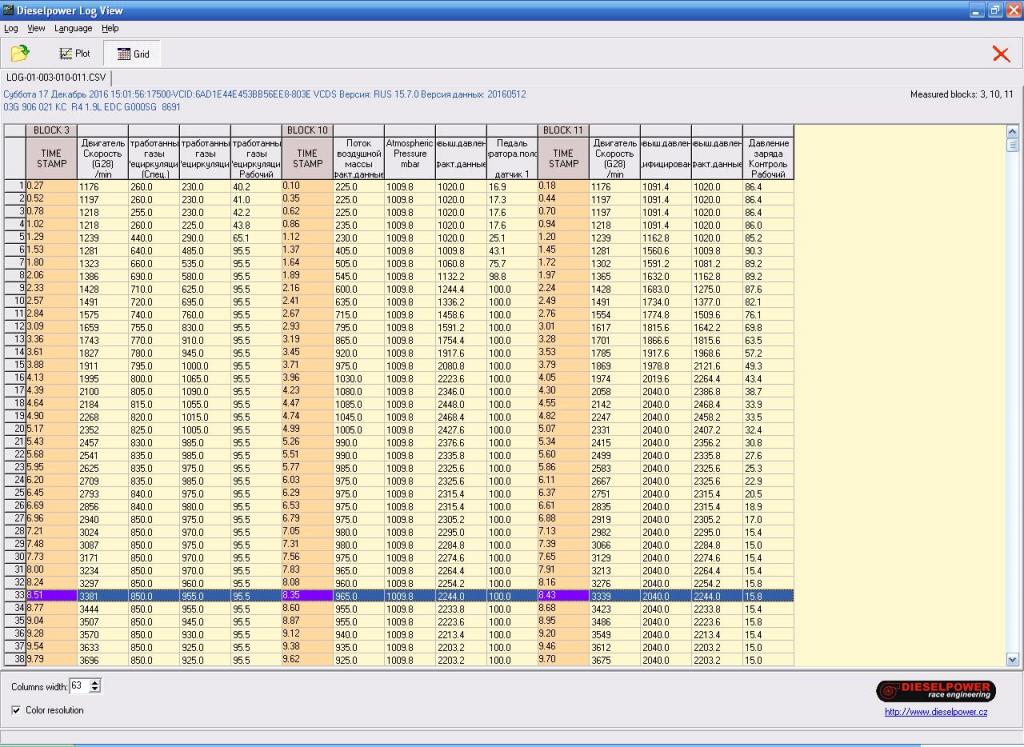
Task: Minimize the Dieselpower Log View window
Action: coord(977,10)
